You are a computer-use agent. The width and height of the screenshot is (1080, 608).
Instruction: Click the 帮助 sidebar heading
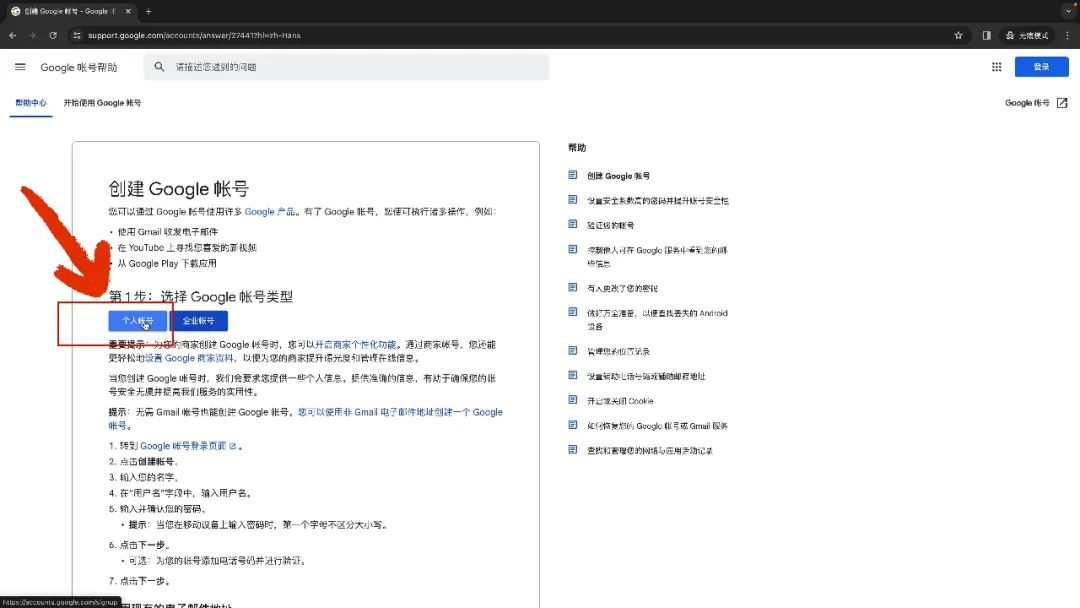577,147
